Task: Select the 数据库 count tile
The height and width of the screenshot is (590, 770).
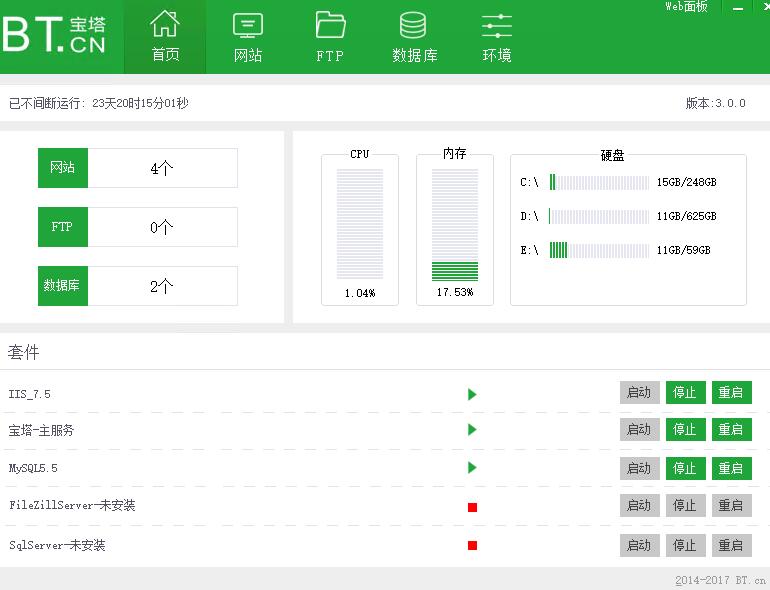Action: [x=138, y=286]
